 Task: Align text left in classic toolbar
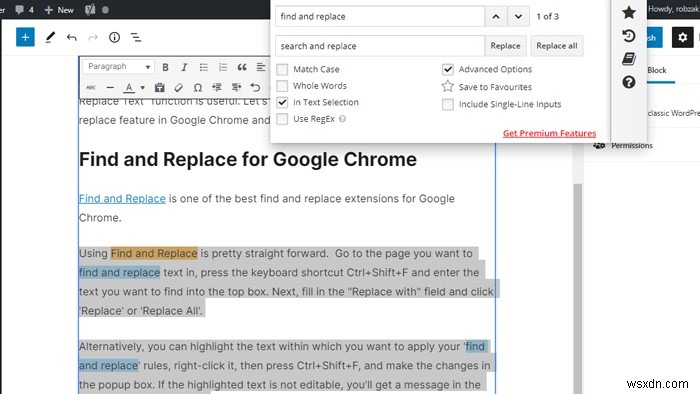pyautogui.click(x=261, y=67)
